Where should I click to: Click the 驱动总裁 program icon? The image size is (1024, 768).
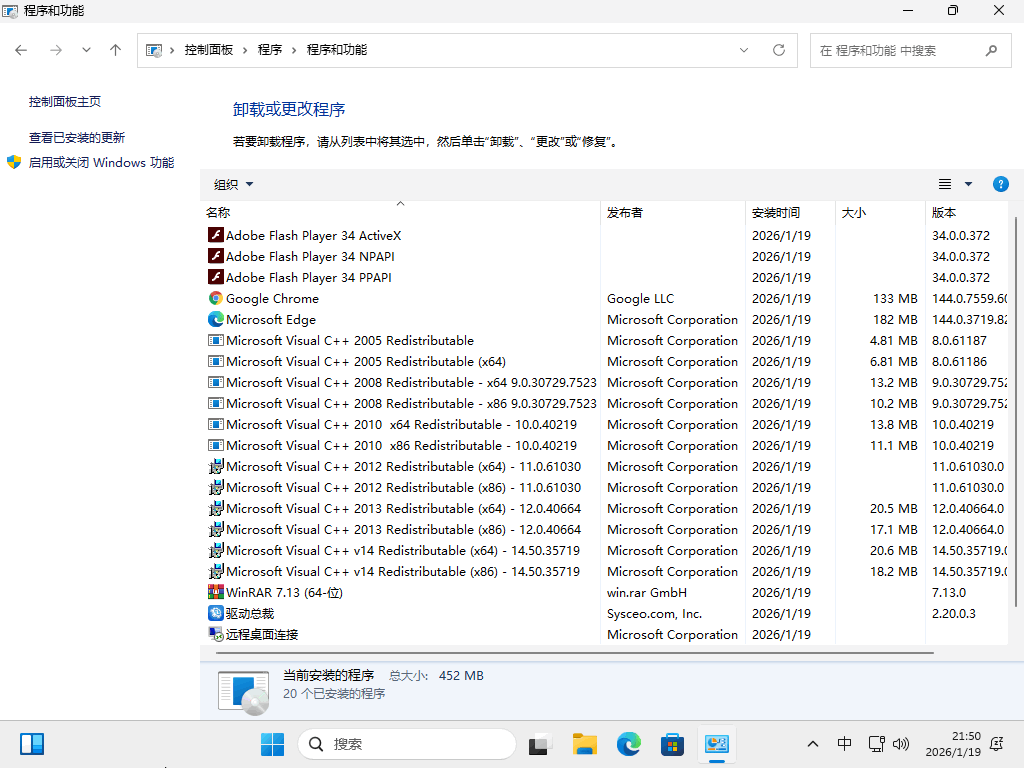(215, 613)
